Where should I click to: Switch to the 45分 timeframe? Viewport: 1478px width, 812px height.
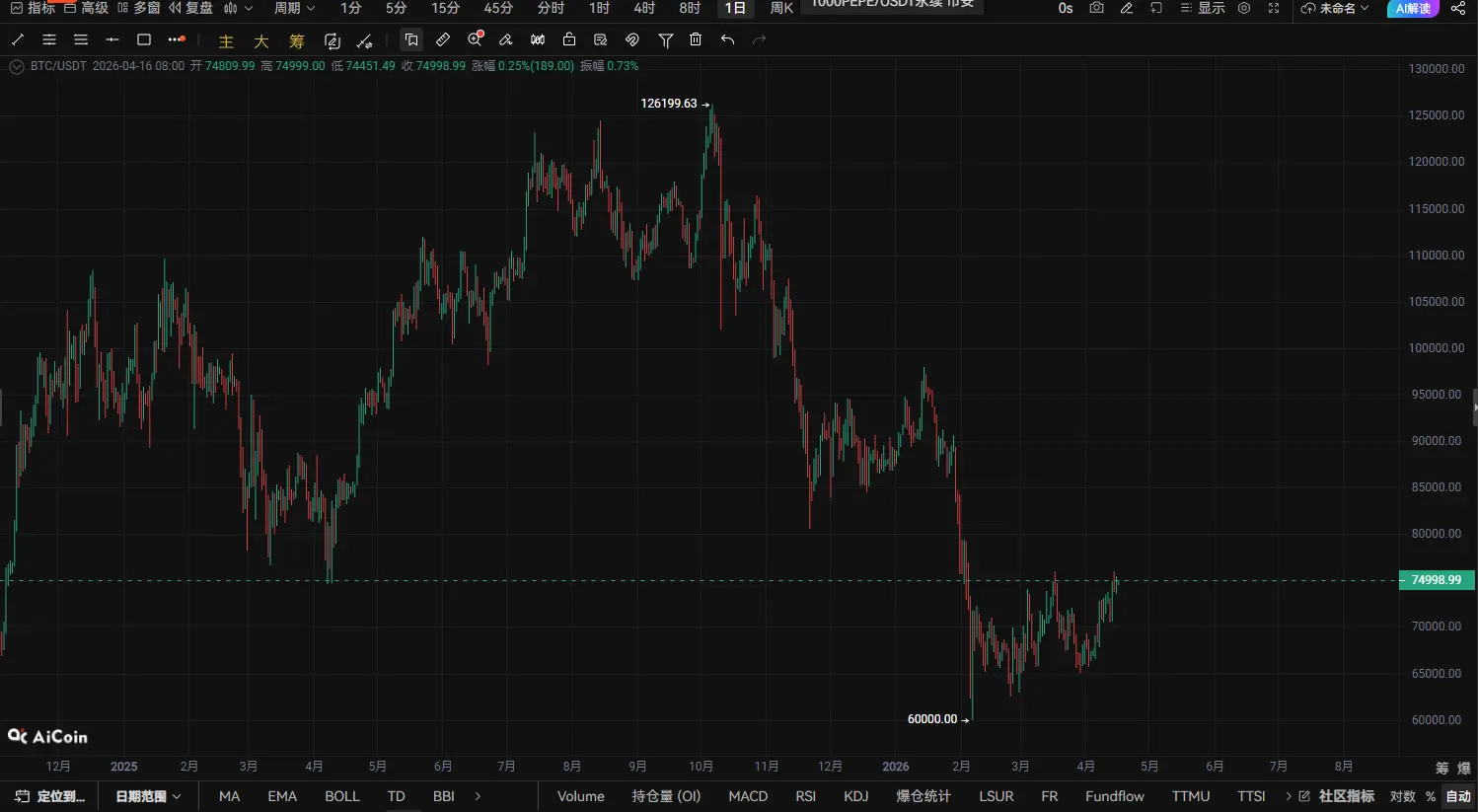pyautogui.click(x=498, y=8)
